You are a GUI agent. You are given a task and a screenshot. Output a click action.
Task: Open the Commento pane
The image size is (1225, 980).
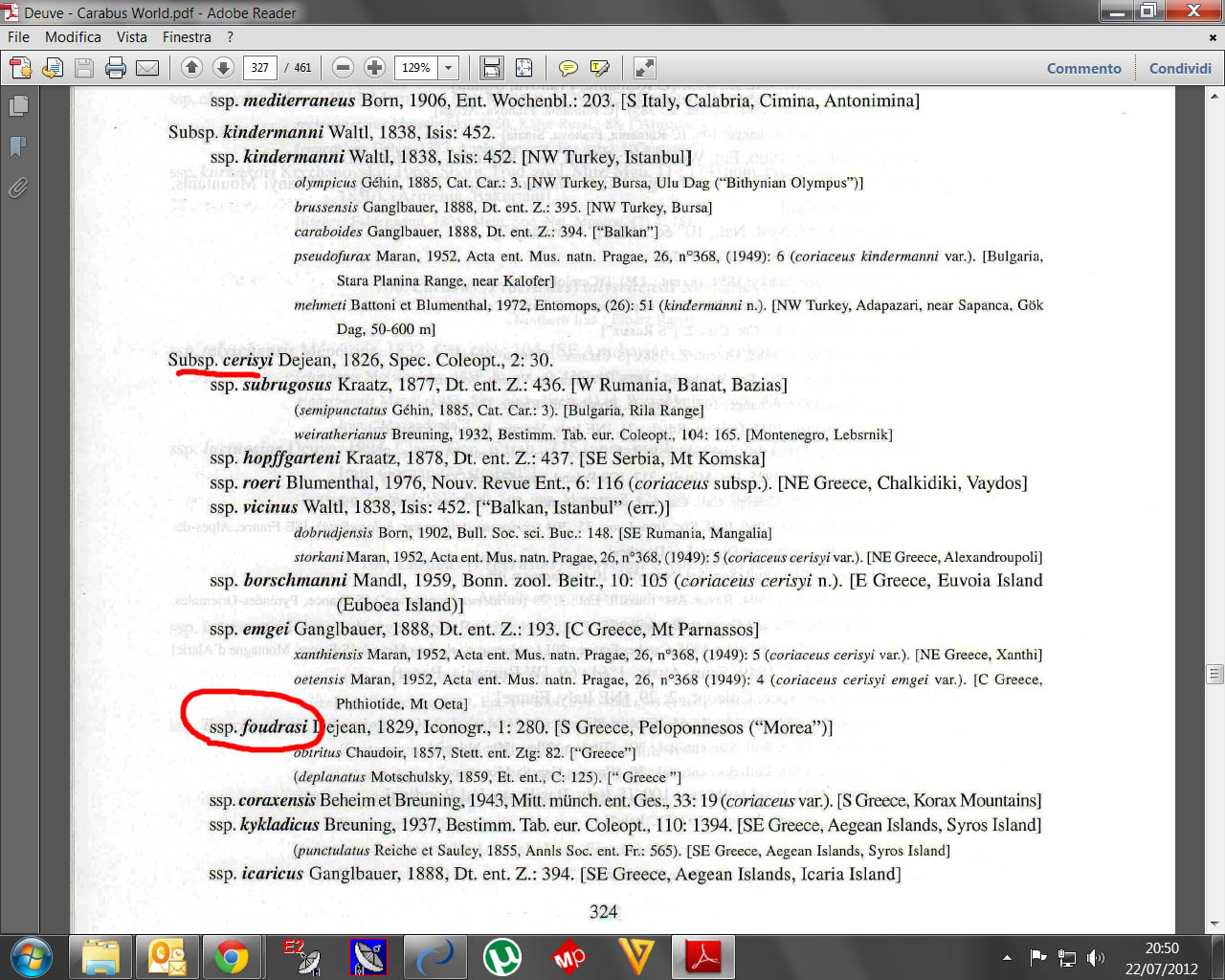[x=1083, y=68]
